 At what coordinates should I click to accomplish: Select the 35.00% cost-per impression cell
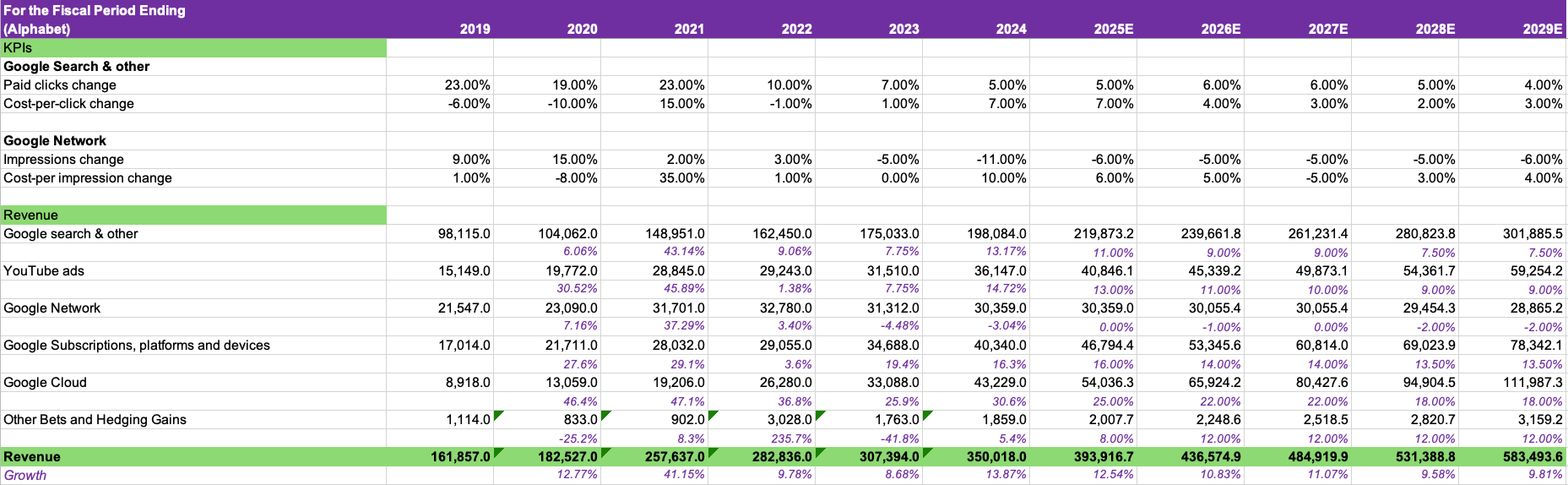coord(682,178)
